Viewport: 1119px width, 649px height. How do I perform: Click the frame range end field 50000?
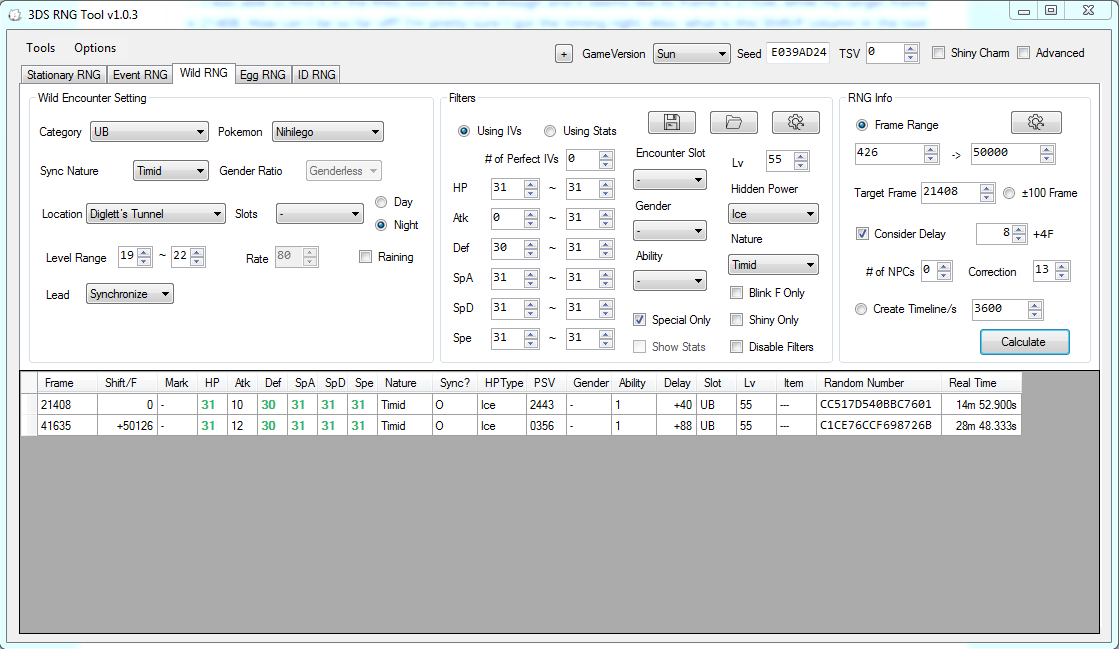pos(1005,153)
